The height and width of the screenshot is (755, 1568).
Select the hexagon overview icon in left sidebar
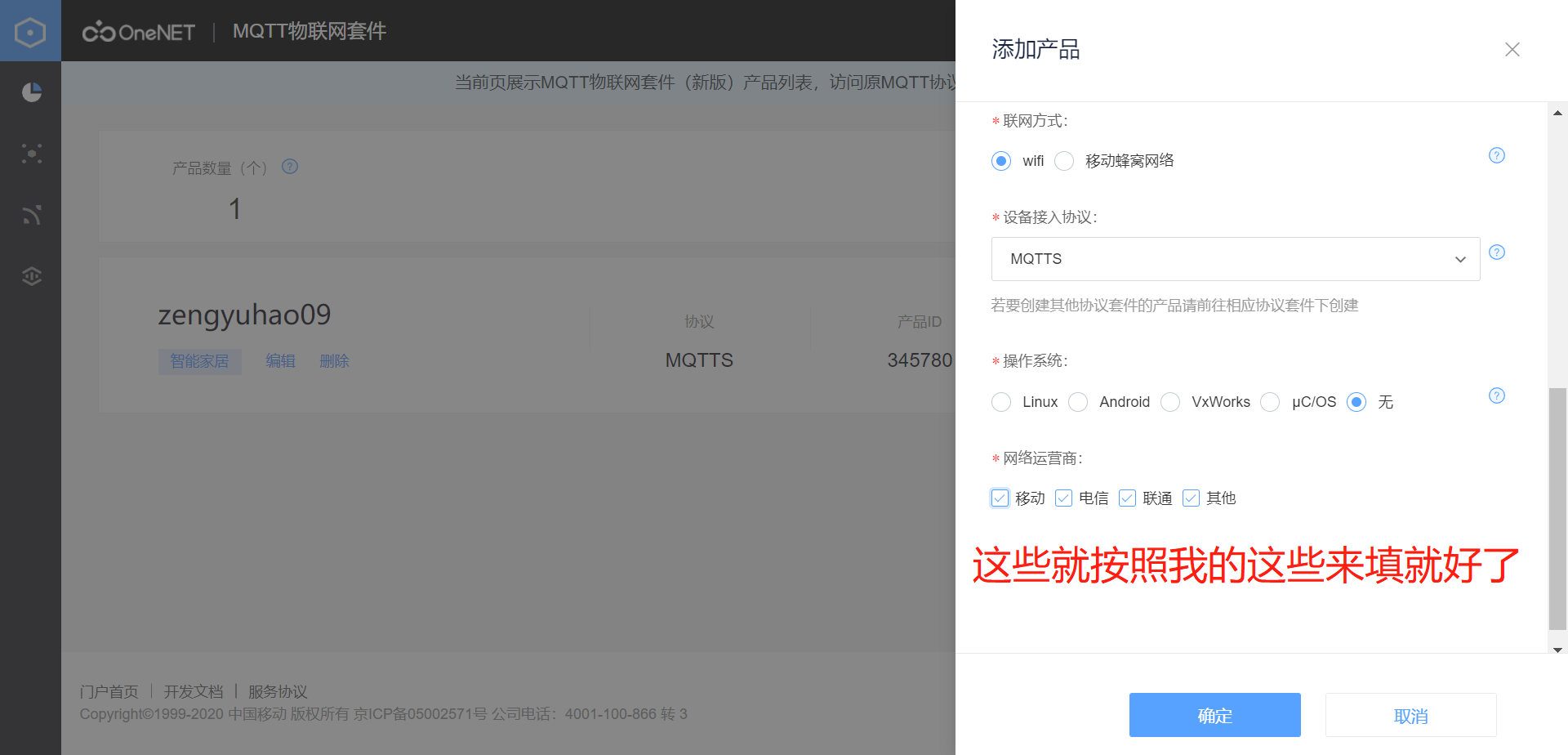coord(30,30)
